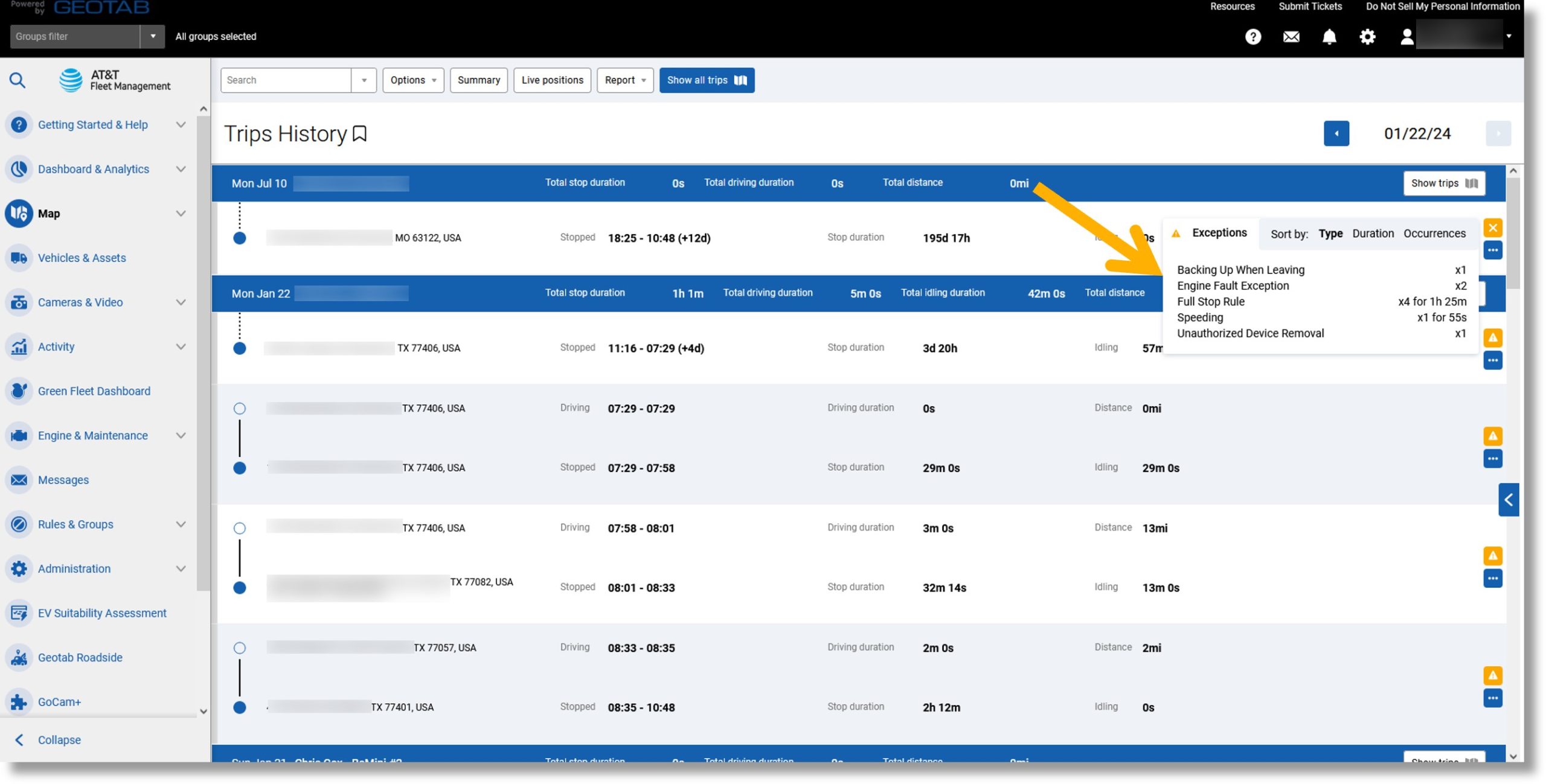Go to the previous date with left arrow
This screenshot has width=1546, height=784.
point(1336,133)
